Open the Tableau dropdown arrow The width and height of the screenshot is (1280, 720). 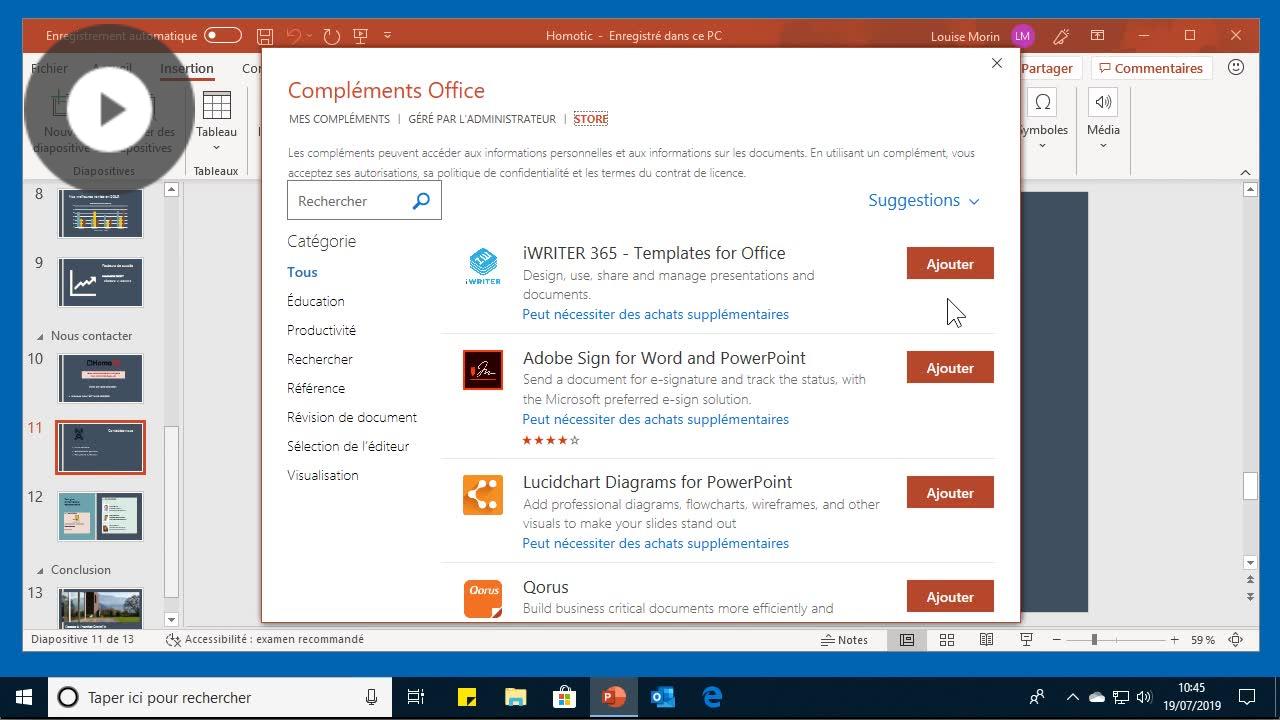pyautogui.click(x=216, y=146)
